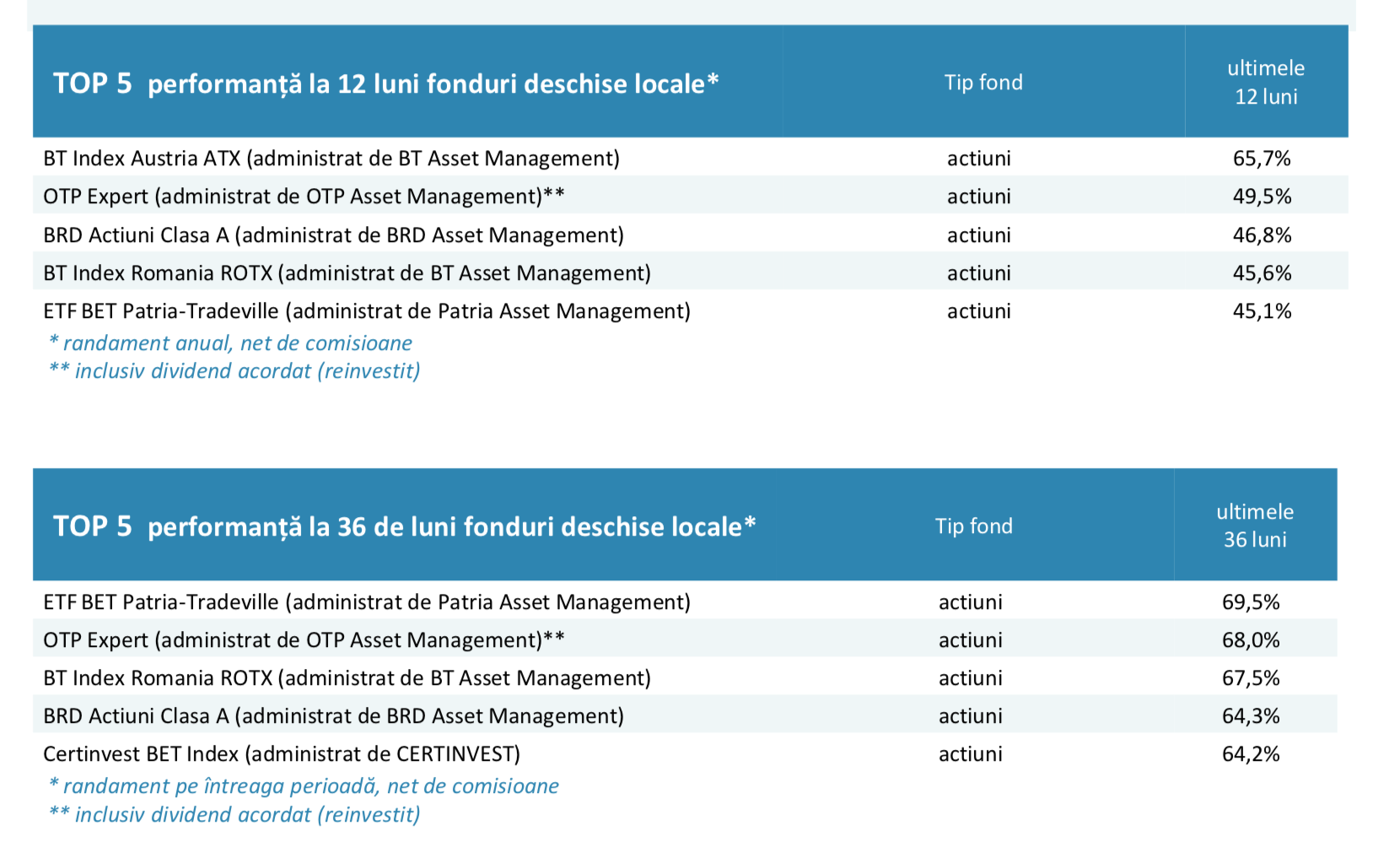Click the 67,5% performance value
Image resolution: width=1400 pixels, height=847 pixels.
tap(1251, 678)
